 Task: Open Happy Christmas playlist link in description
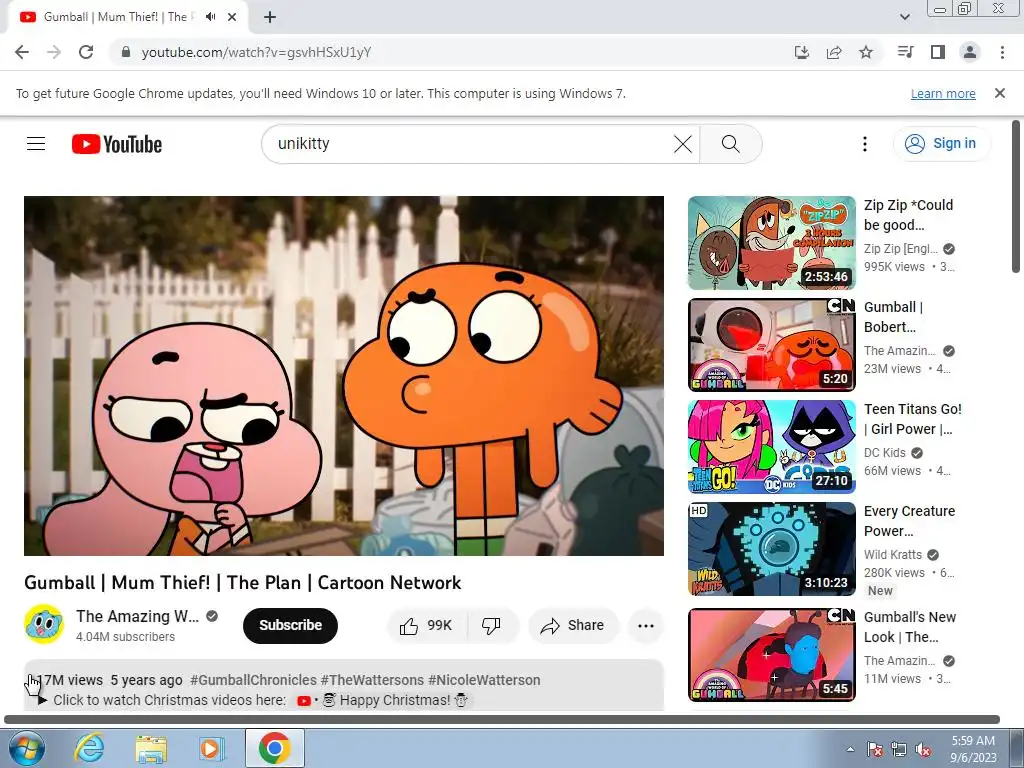click(383, 700)
